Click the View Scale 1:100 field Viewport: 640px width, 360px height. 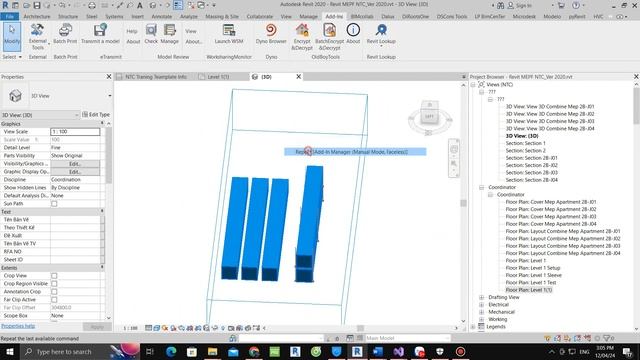(75, 131)
